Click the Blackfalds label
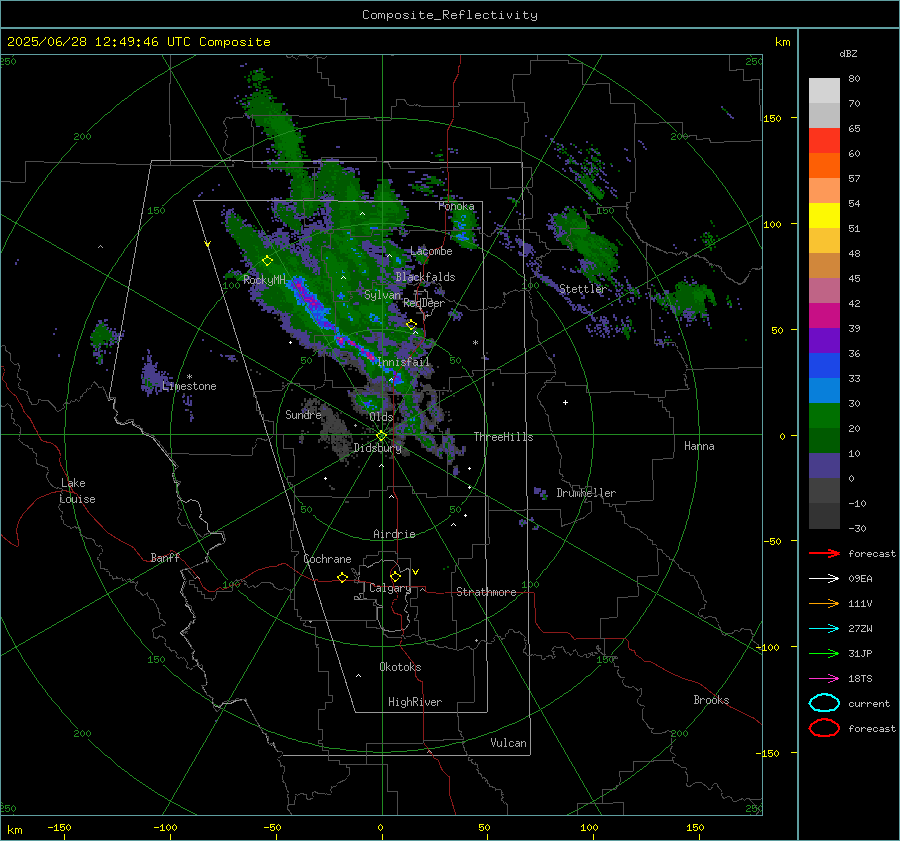Screen dimensions: 900x841 click(x=425, y=277)
